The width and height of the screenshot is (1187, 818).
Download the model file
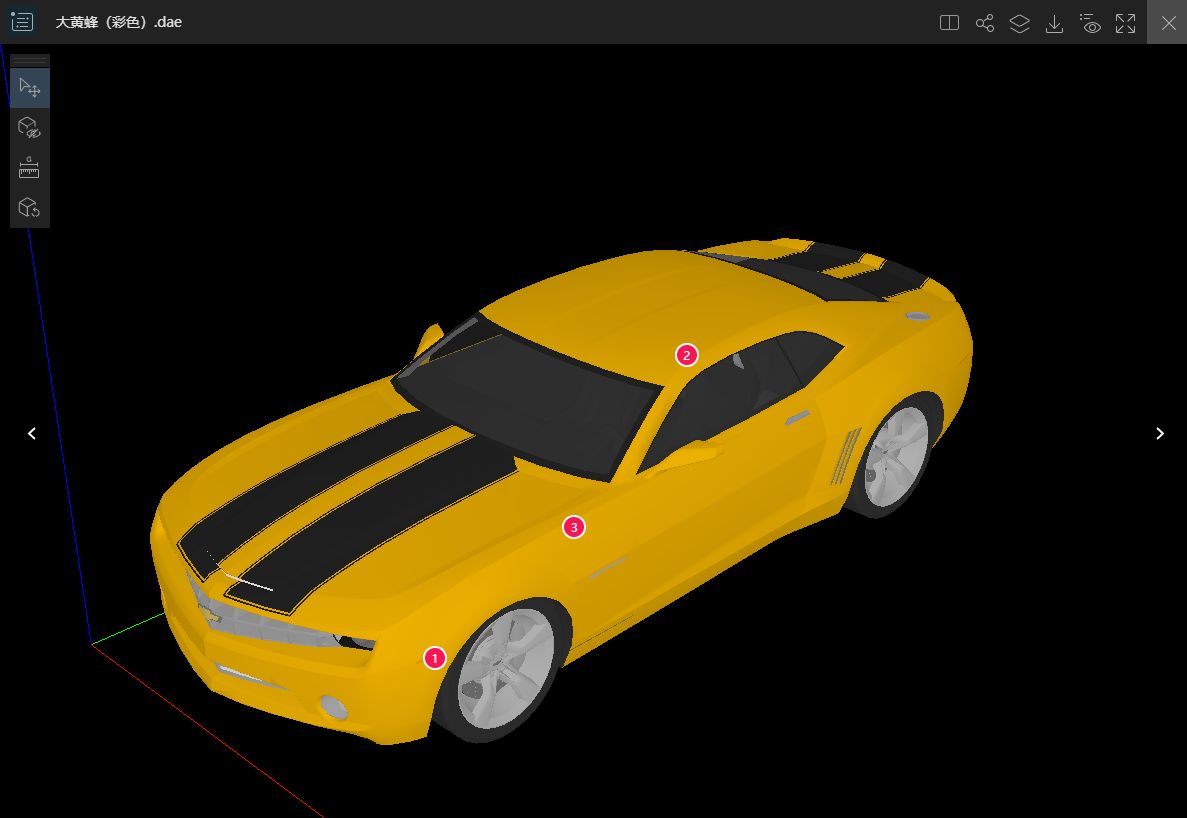(1055, 23)
